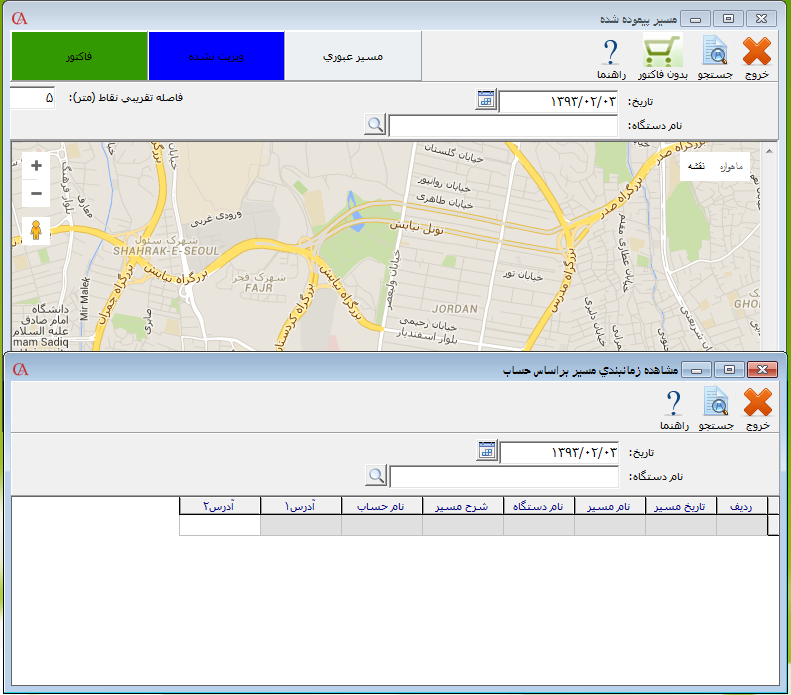Switch the map to نقشه (Map) view

click(x=697, y=166)
